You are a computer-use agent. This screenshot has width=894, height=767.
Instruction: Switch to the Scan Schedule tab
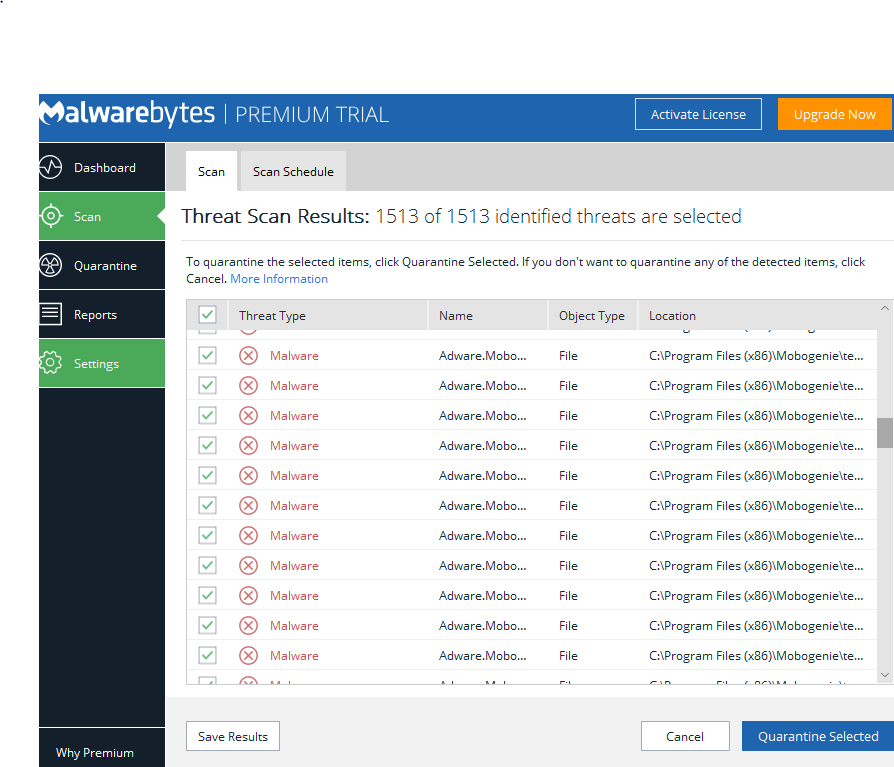point(293,171)
